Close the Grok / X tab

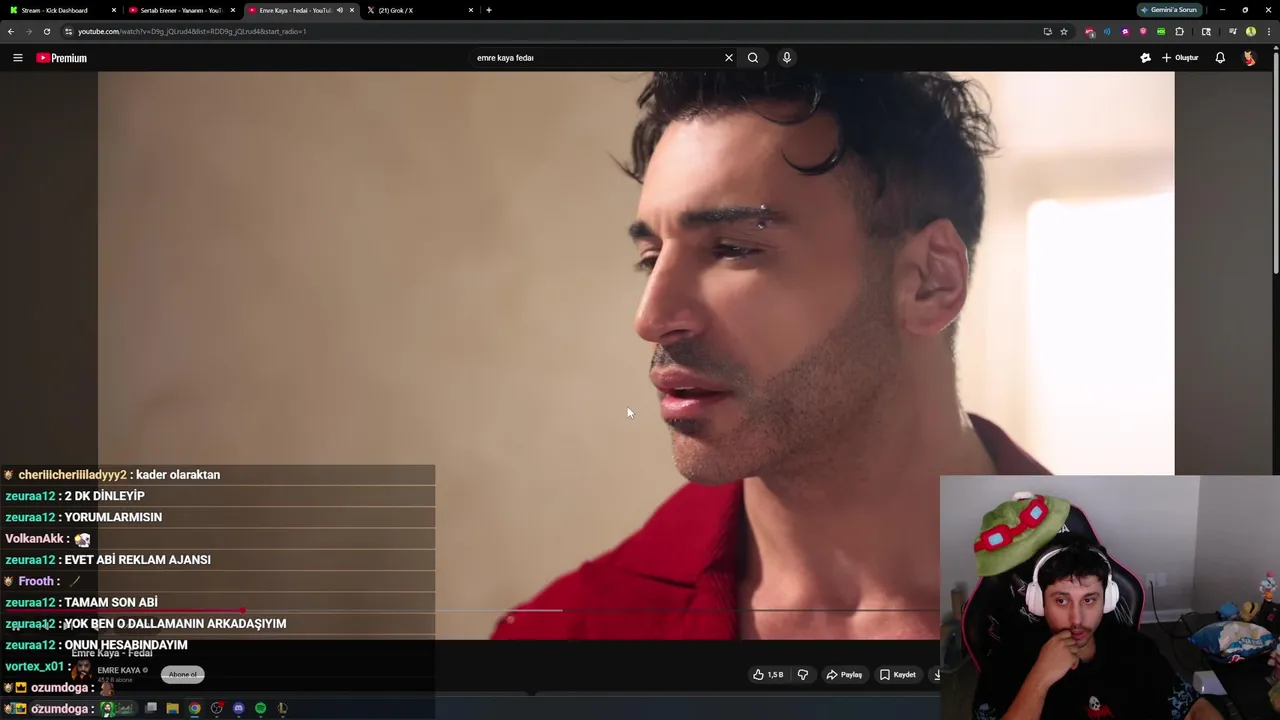pyautogui.click(x=471, y=10)
